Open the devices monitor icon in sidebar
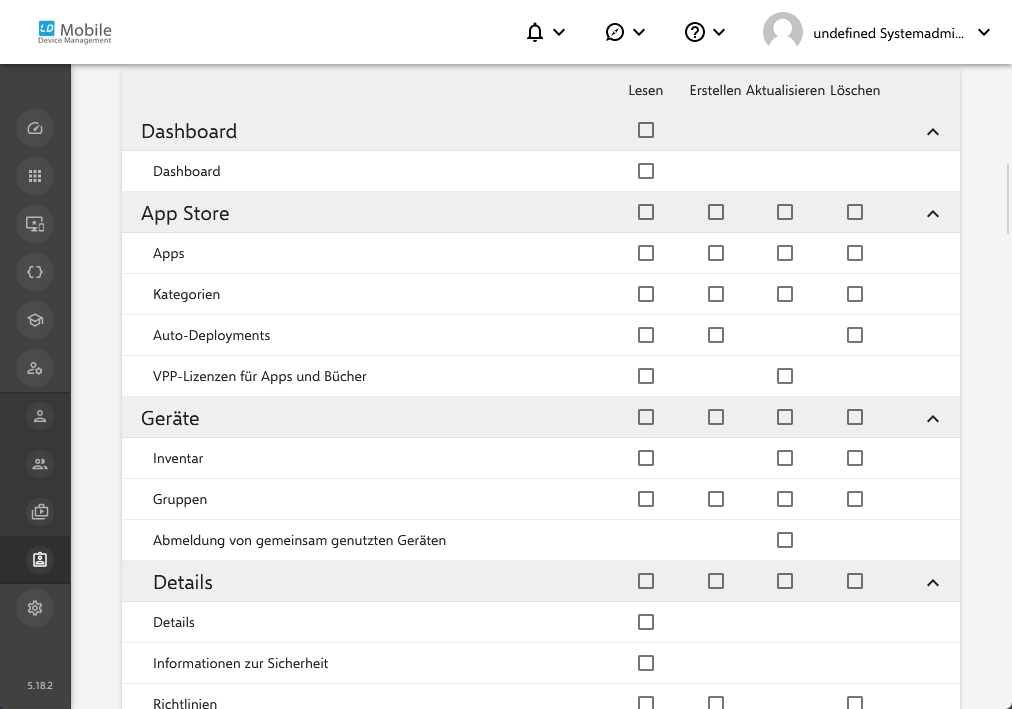The width and height of the screenshot is (1012, 709). pyautogui.click(x=35, y=224)
